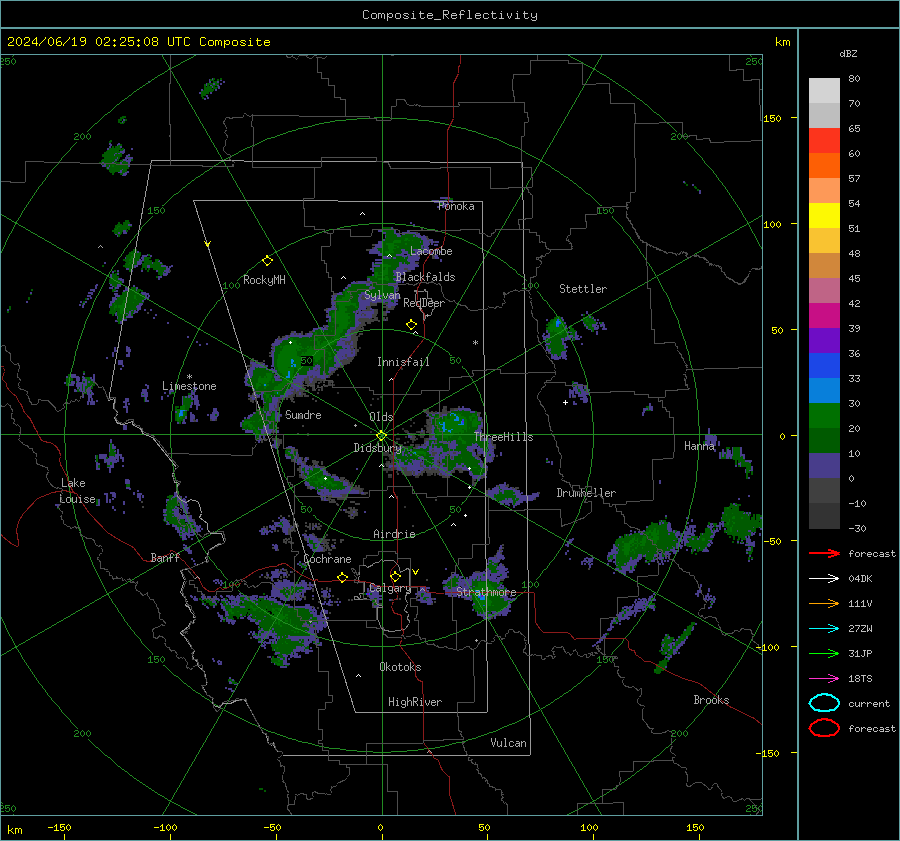Click the red forecast arrow legend icon
Viewport: 900px width, 841px height.
(824, 553)
